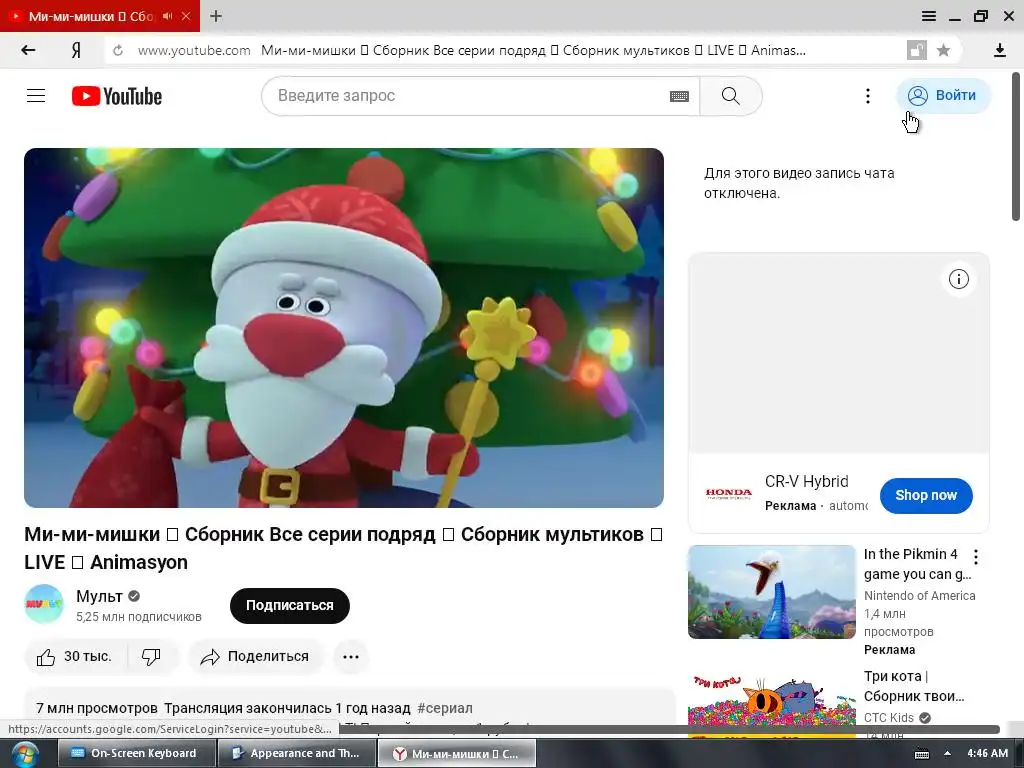Open YouTube settings three-dot menu

[867, 96]
